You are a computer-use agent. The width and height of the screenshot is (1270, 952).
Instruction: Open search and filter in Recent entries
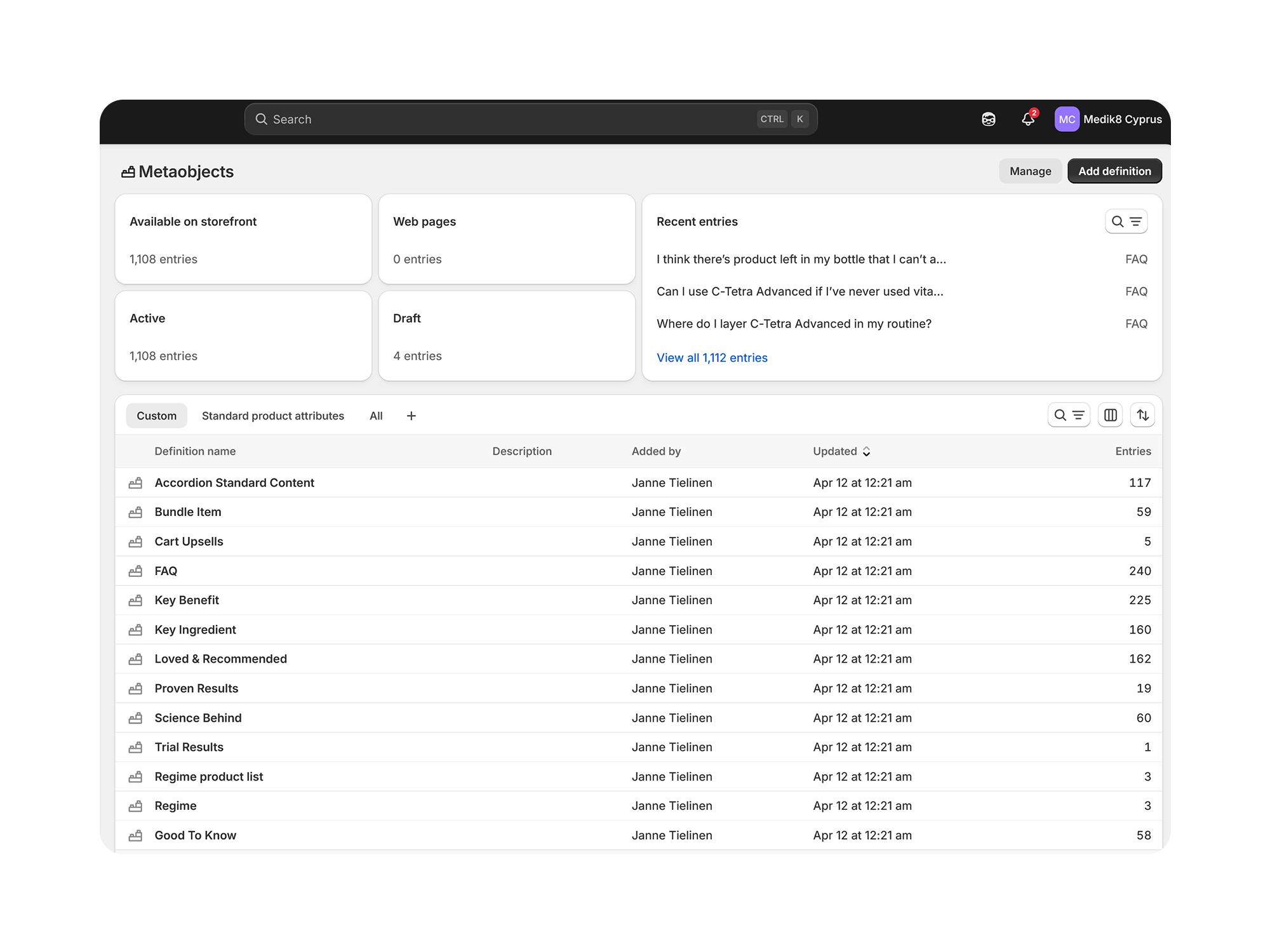pyautogui.click(x=1126, y=221)
